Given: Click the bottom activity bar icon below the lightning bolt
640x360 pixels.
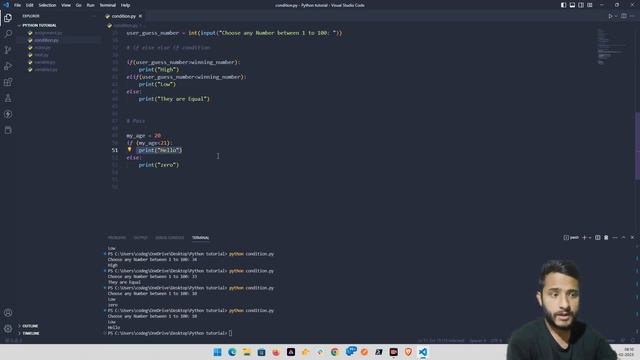Looking at the screenshot, I should tap(8, 130).
